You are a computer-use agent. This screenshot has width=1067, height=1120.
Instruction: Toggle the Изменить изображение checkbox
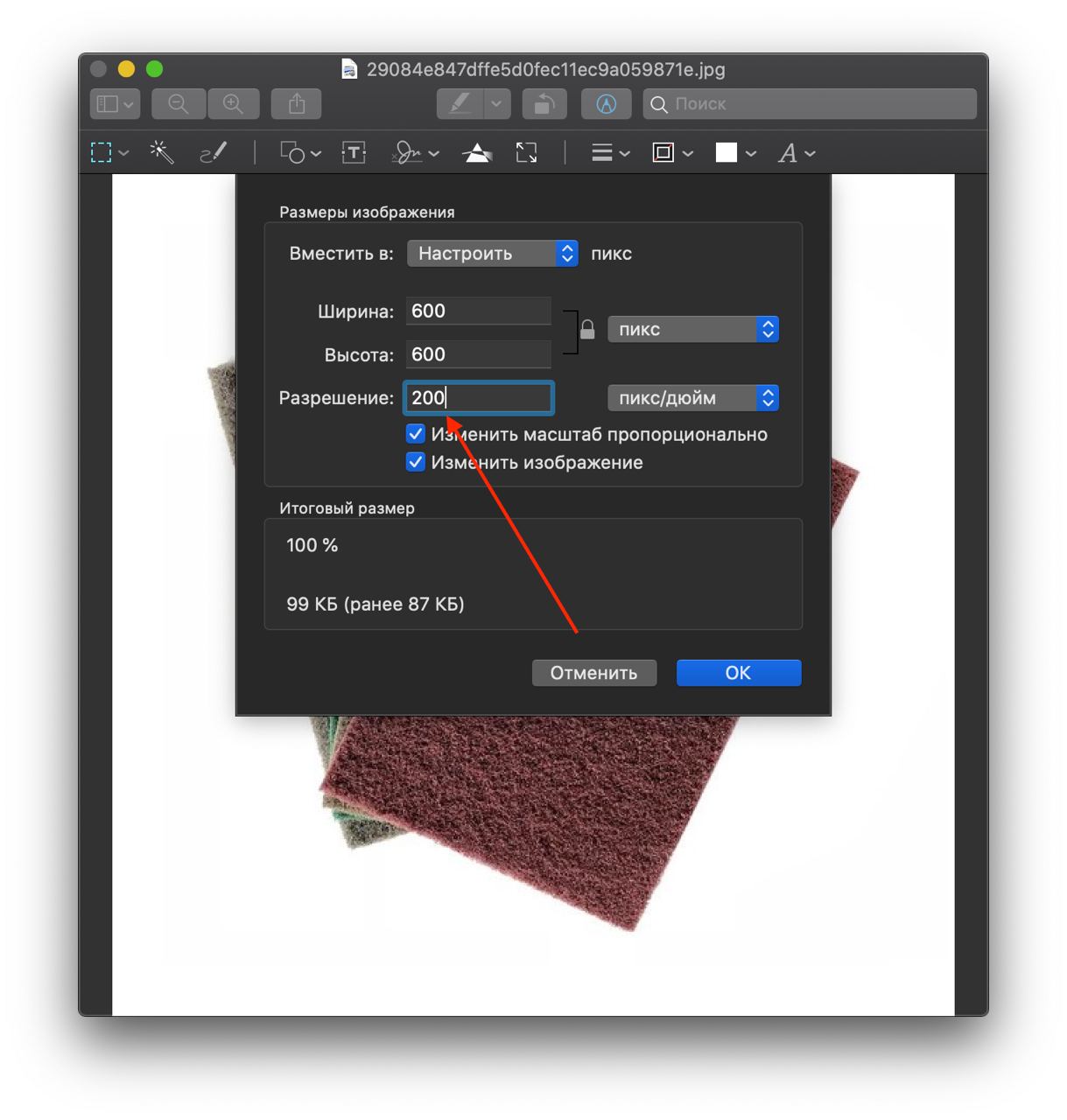tap(416, 462)
